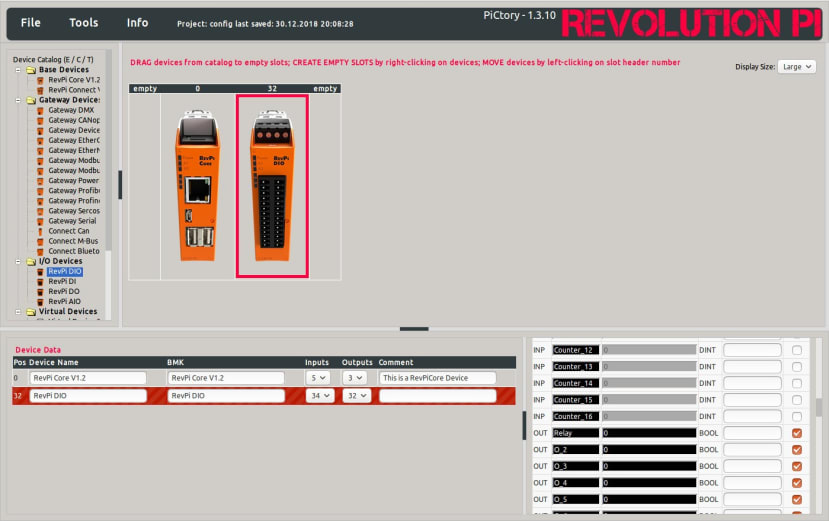
Task: Click the Gateway Profinet icon
Action: coord(40,200)
